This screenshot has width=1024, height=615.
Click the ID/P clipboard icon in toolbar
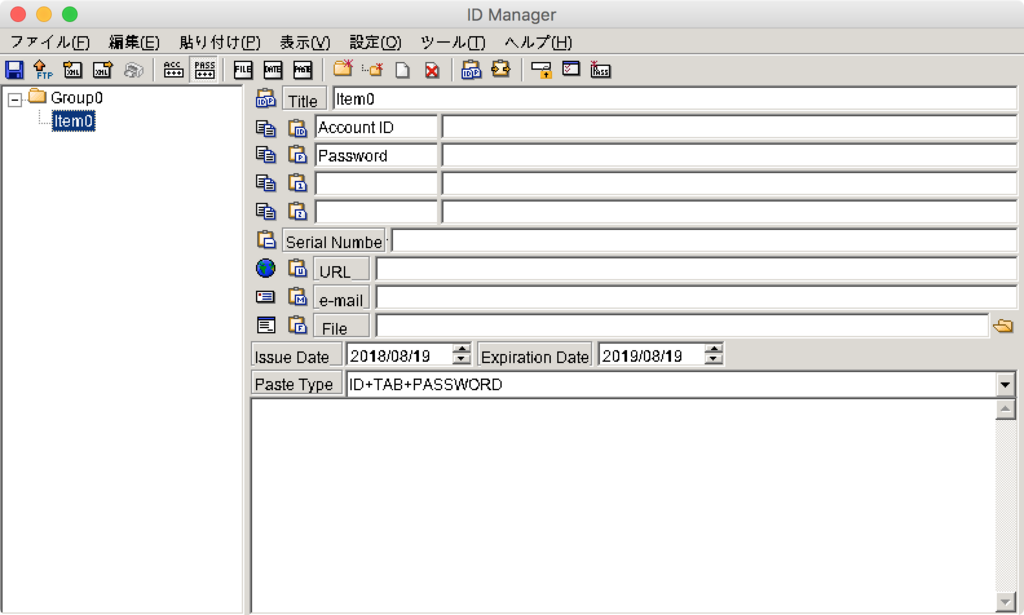tap(471, 70)
